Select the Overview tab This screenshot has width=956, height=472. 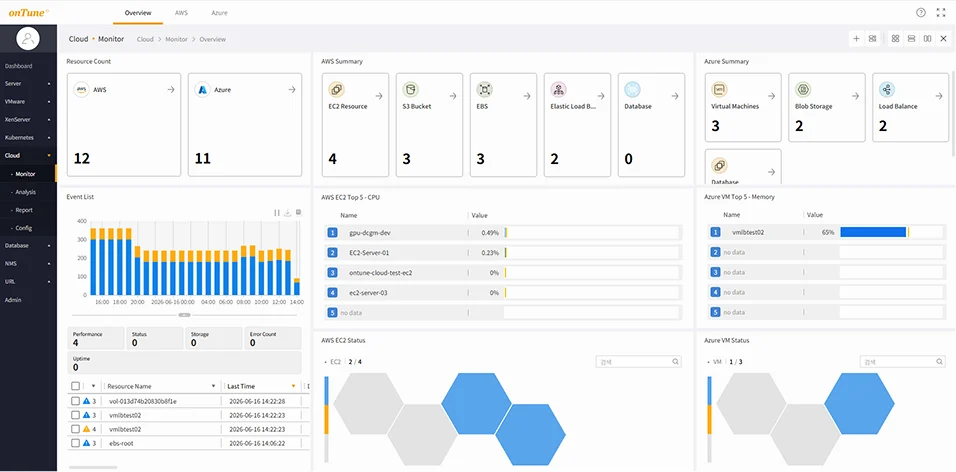(x=138, y=13)
